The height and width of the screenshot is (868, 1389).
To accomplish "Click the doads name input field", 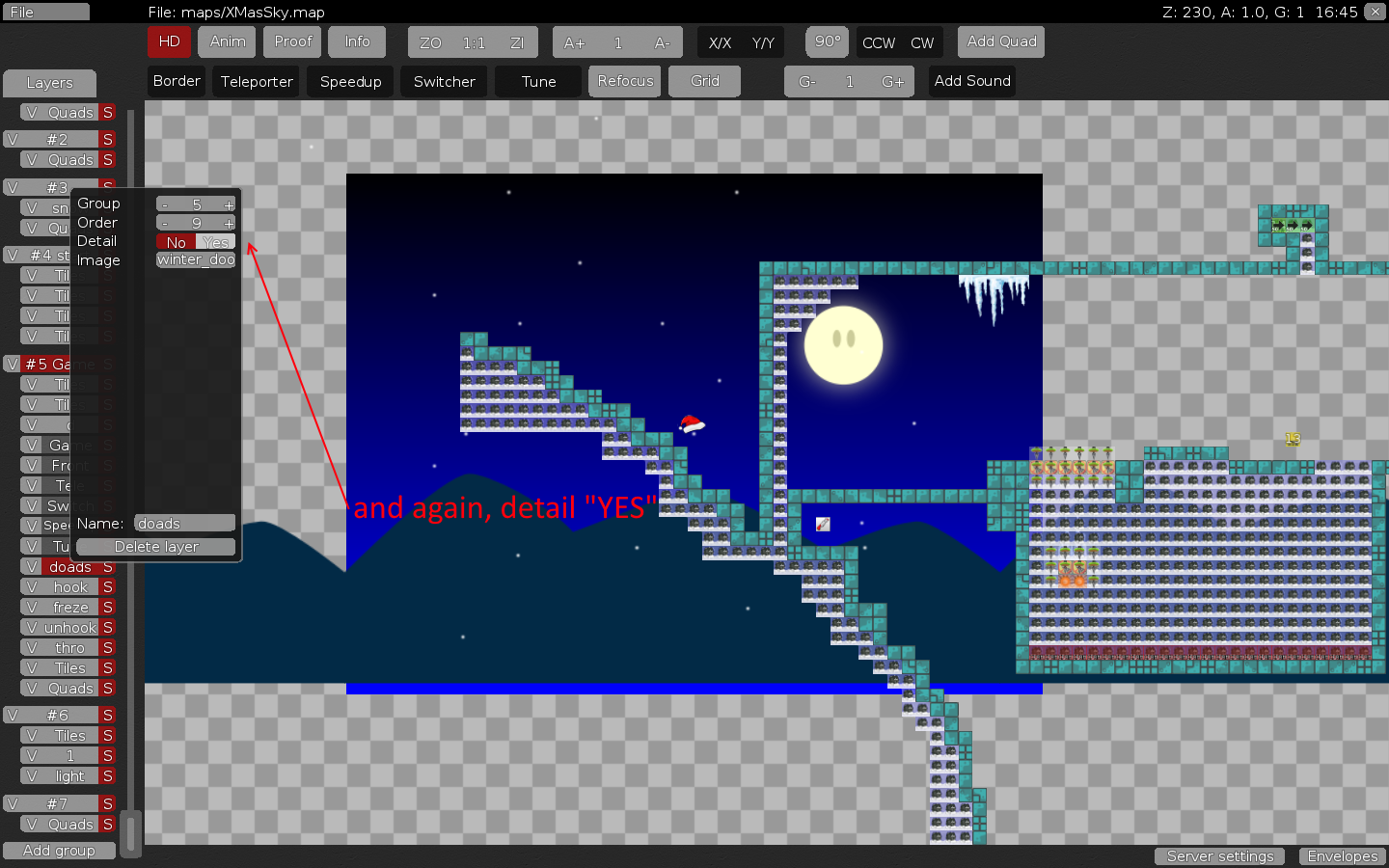I will click(184, 523).
